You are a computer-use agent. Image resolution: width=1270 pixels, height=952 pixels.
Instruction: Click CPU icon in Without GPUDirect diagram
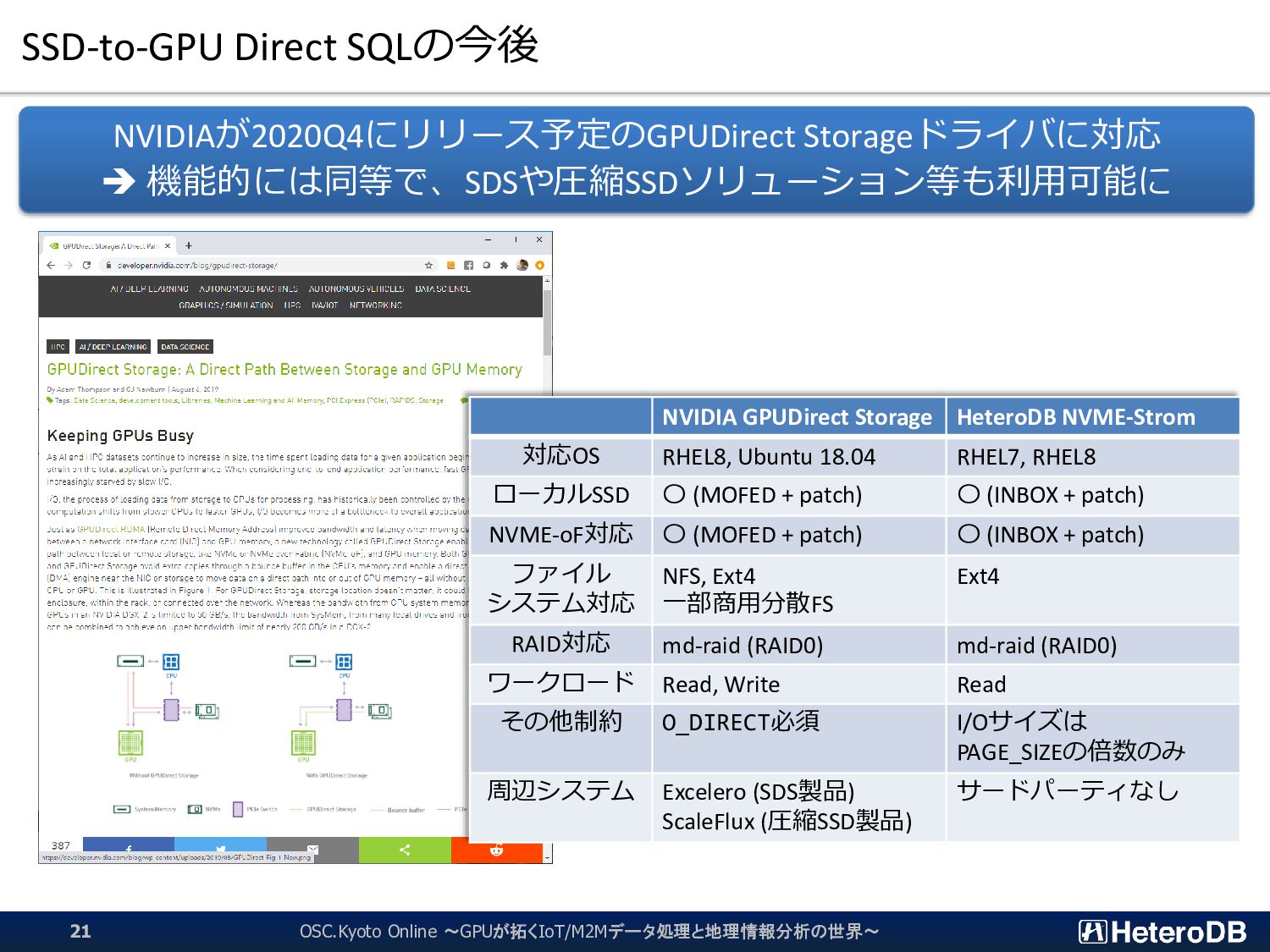(x=171, y=662)
